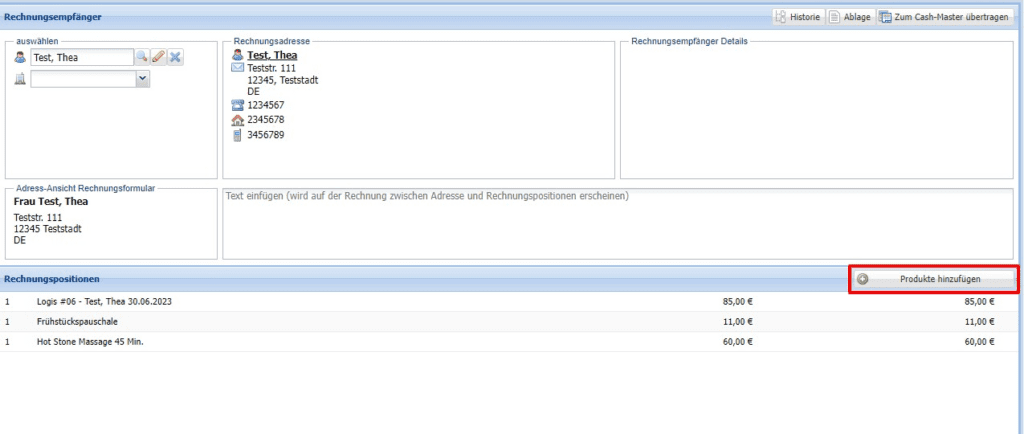Click Zum Cash-Master übertragen

tap(943, 17)
